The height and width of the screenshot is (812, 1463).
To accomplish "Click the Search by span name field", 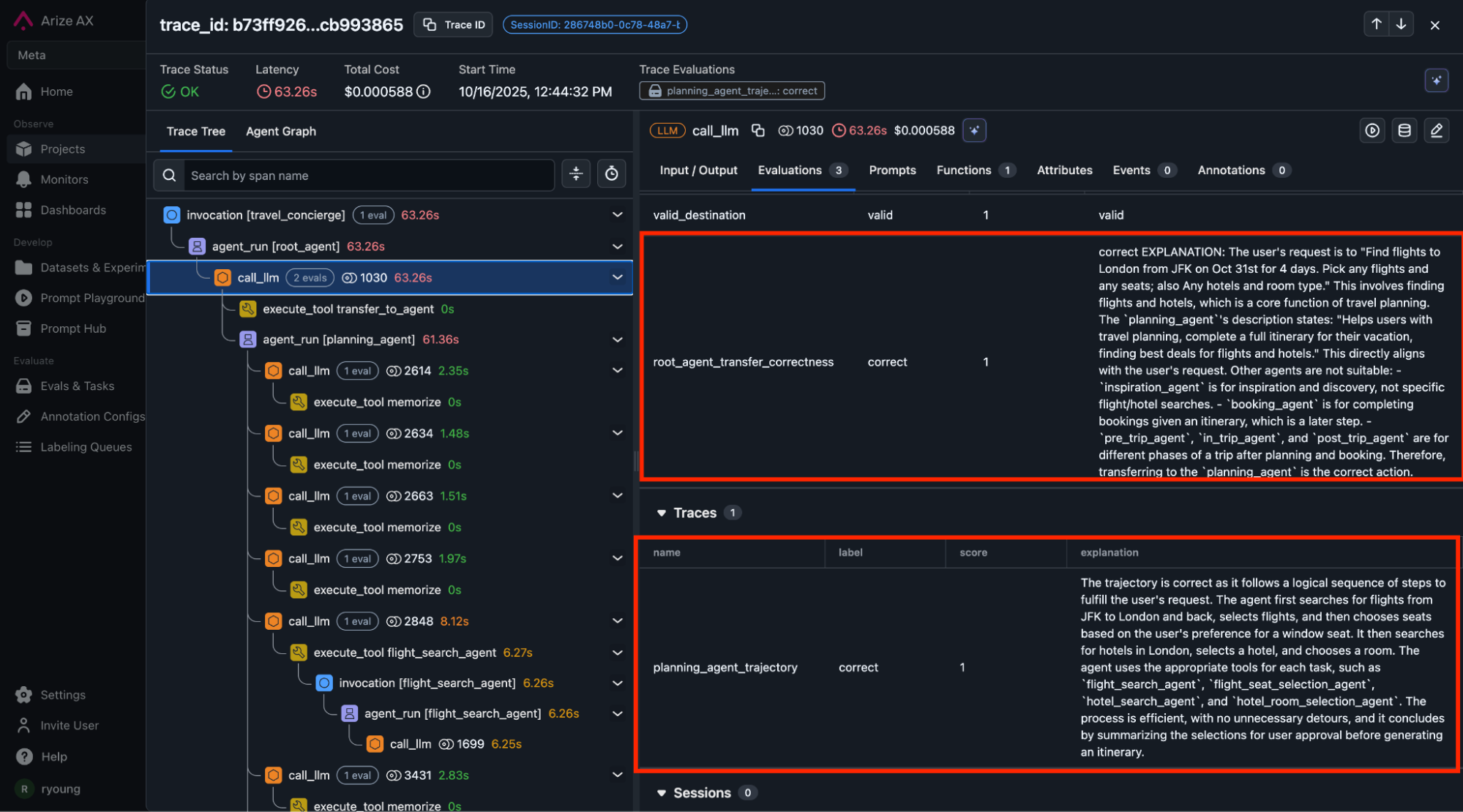I will click(x=366, y=176).
